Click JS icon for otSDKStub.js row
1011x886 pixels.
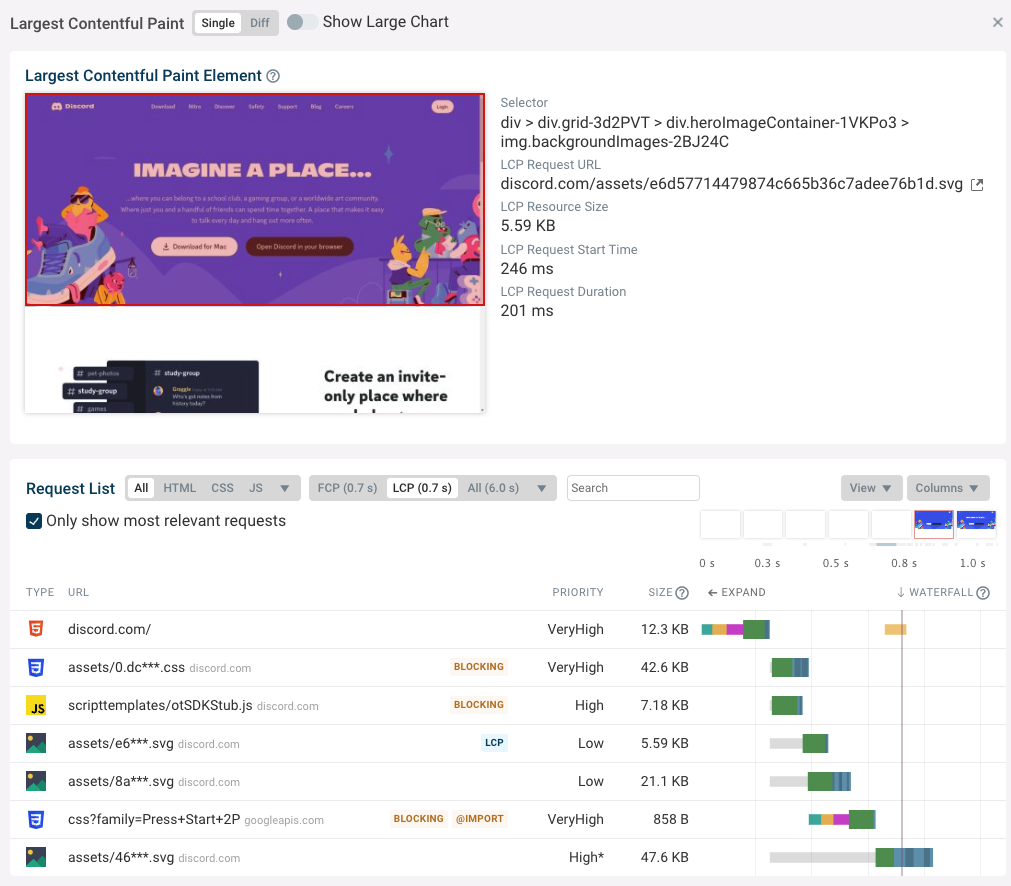pos(36,705)
